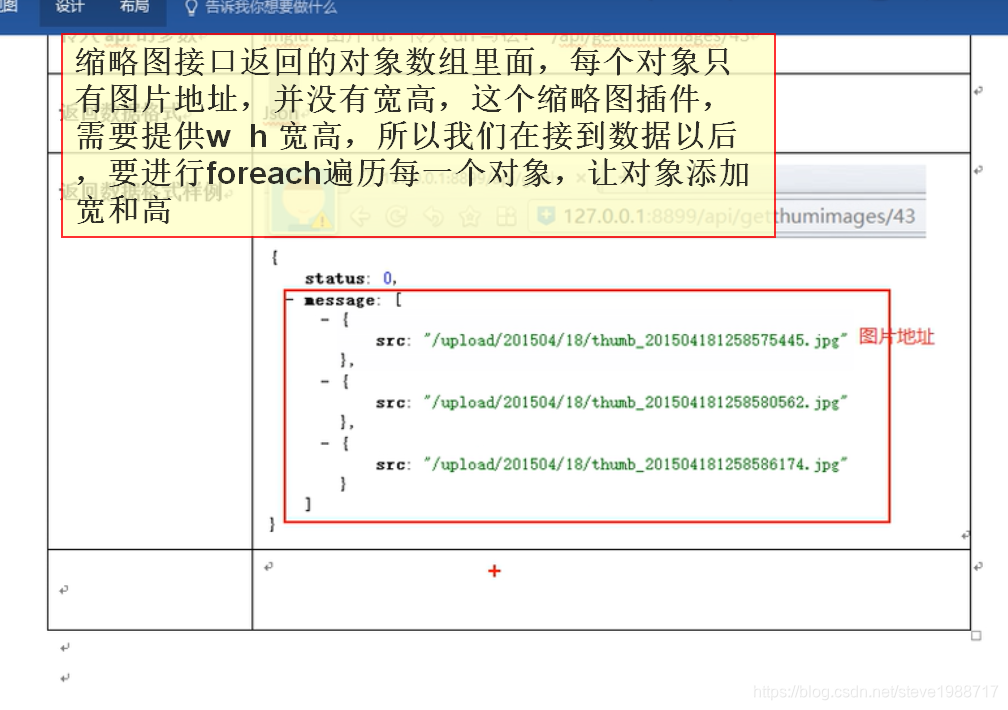Viewport: 1008px width, 710px height.
Task: Click the shield icon in the browser address bar
Action: [546, 216]
